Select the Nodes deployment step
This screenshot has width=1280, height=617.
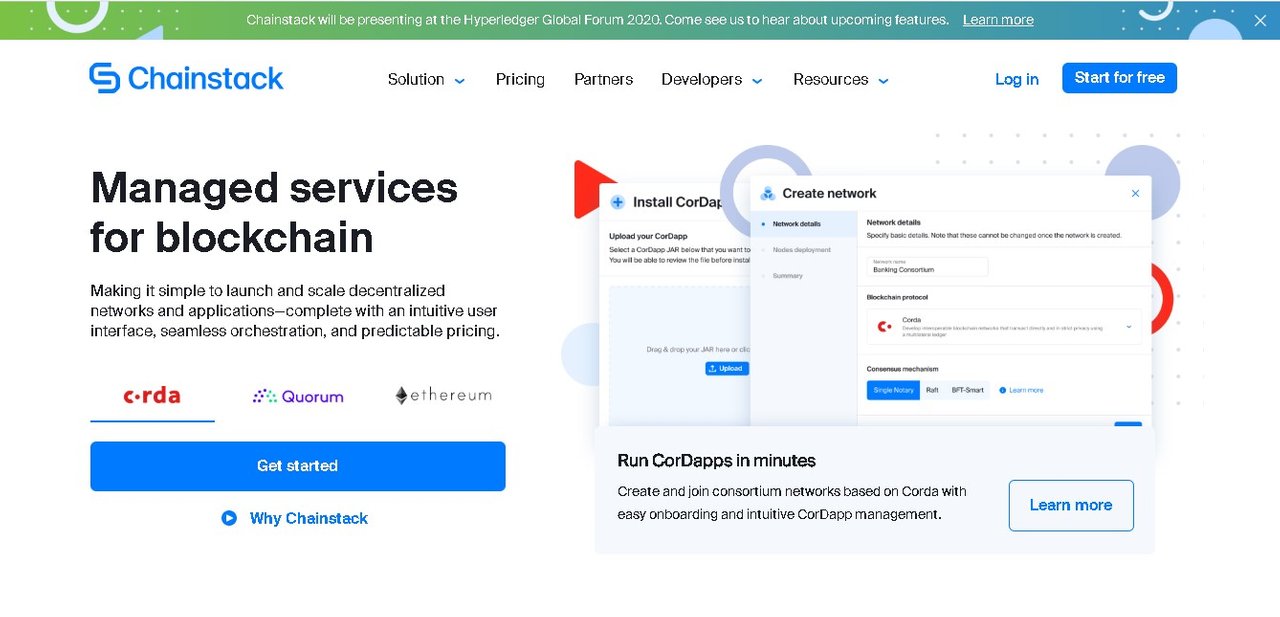coord(801,250)
